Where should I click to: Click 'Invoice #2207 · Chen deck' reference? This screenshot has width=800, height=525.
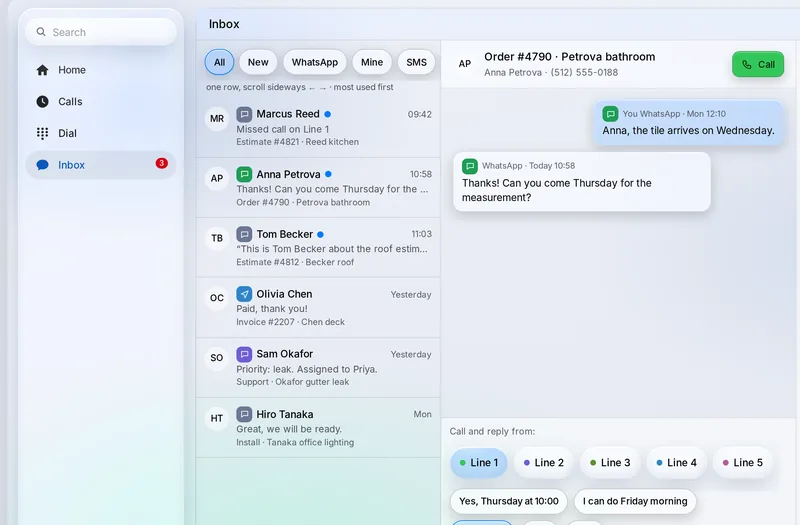tap(290, 322)
